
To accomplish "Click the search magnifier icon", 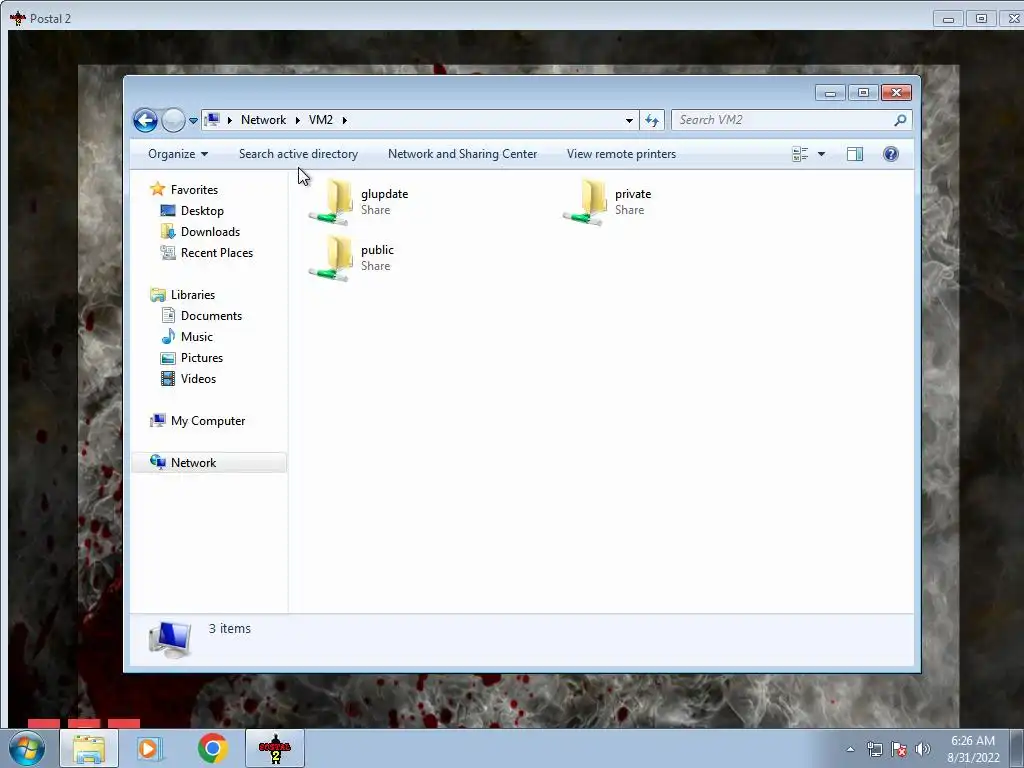I will click(x=901, y=120).
